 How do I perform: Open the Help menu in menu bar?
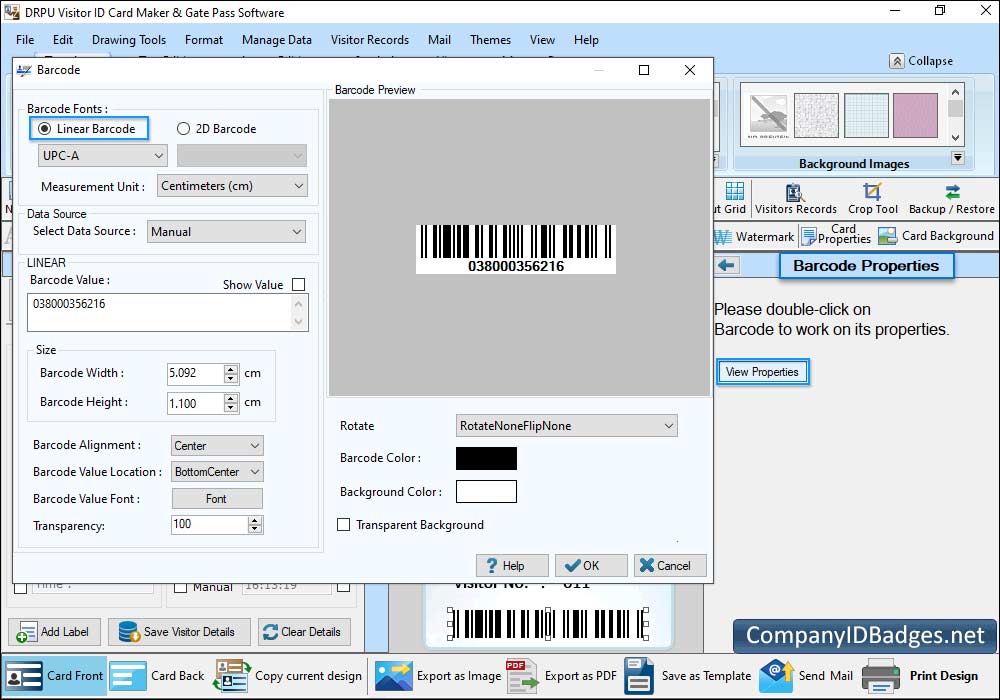[585, 40]
